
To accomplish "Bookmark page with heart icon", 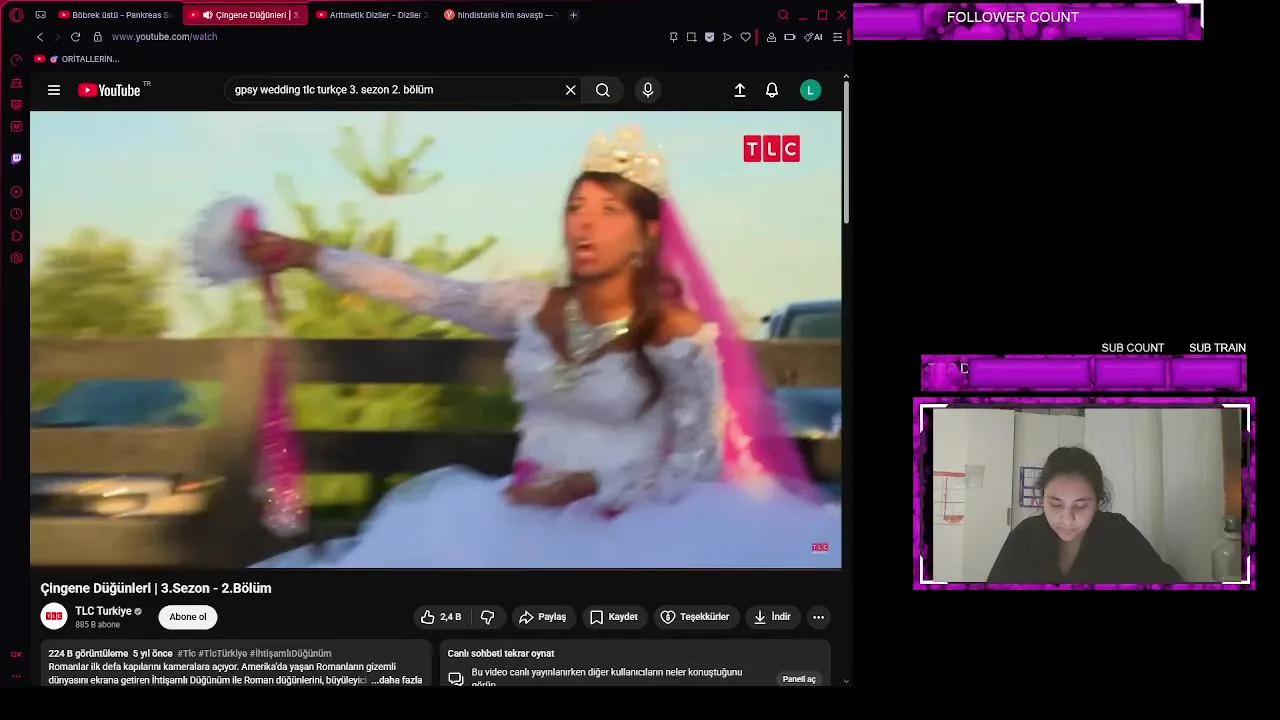I will click(x=745, y=37).
